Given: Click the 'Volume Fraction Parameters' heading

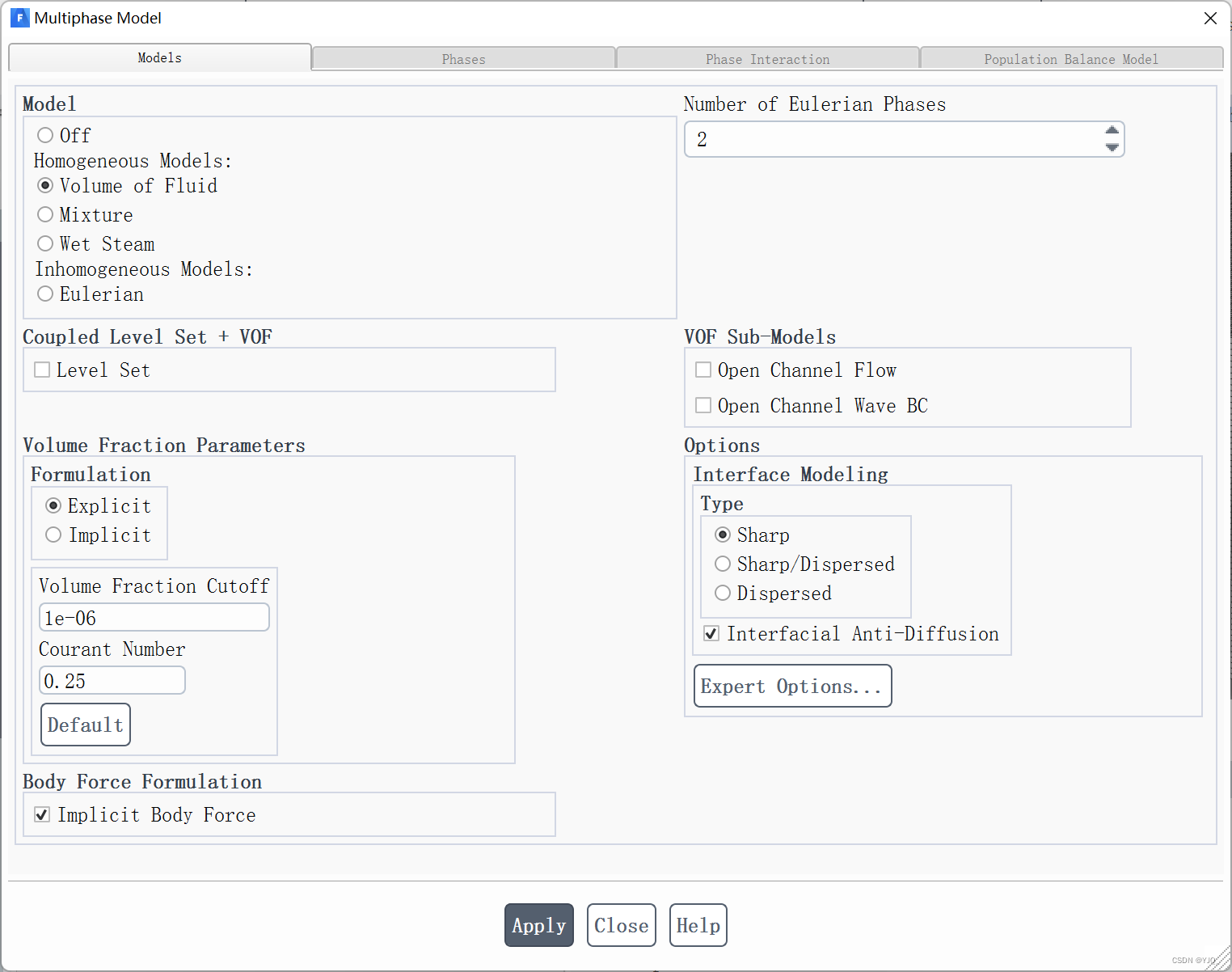Looking at the screenshot, I should click(x=164, y=446).
